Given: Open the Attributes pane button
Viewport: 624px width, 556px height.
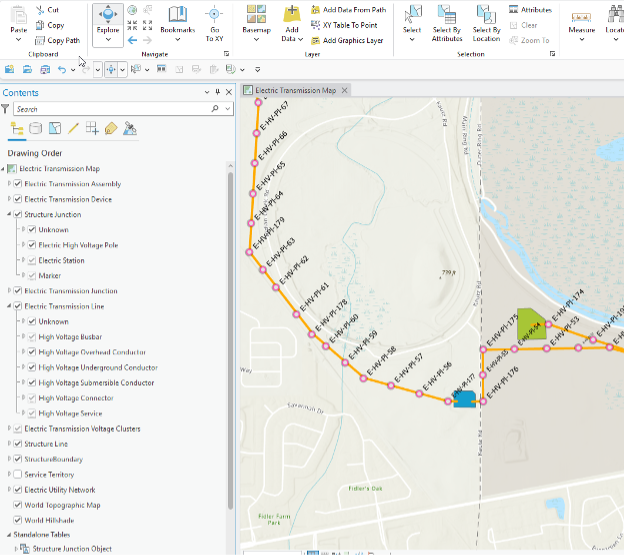Looking at the screenshot, I should (x=530, y=10).
